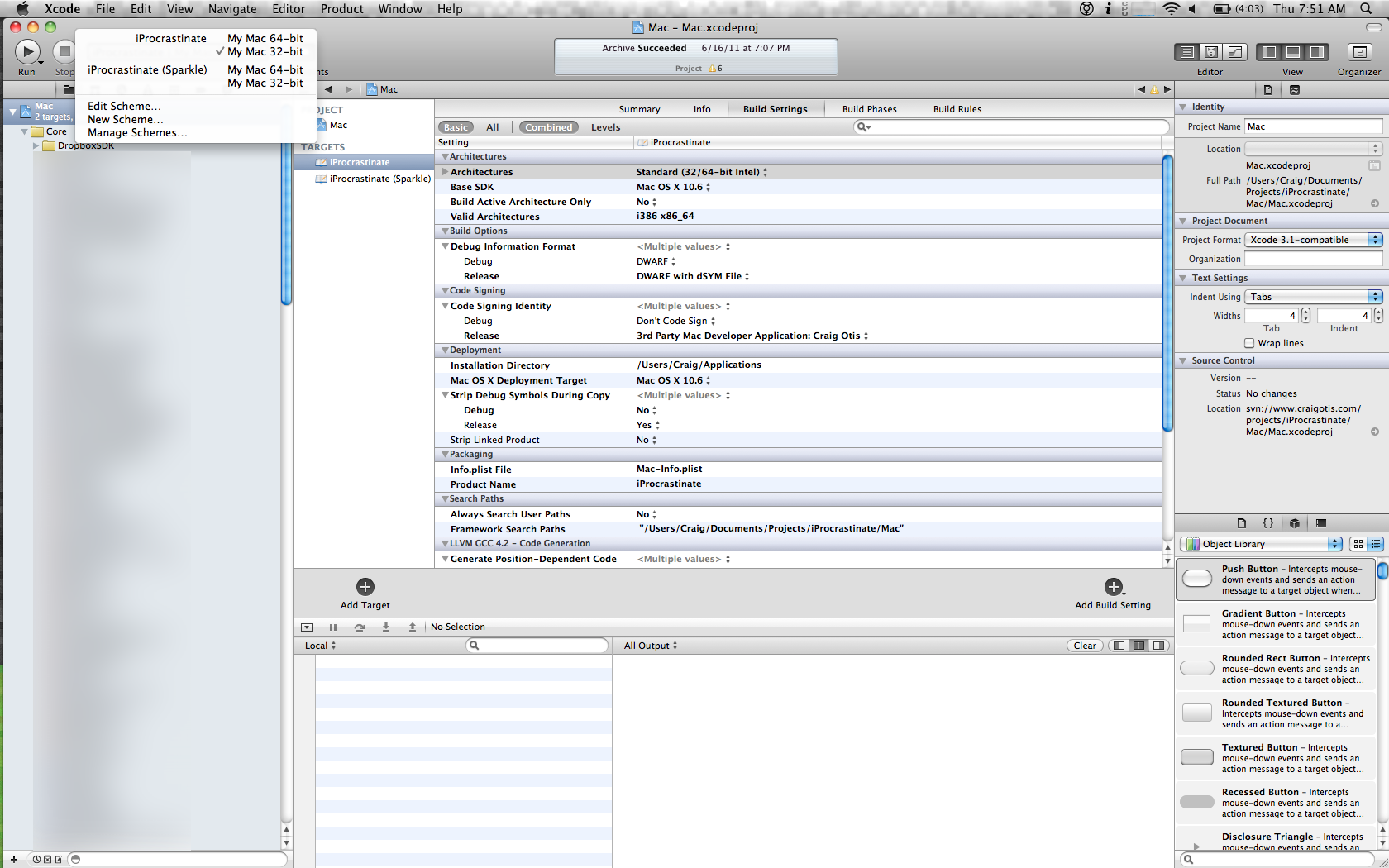This screenshot has width=1389, height=868.
Task: Show the Object library cube icon
Action: coord(1295,523)
